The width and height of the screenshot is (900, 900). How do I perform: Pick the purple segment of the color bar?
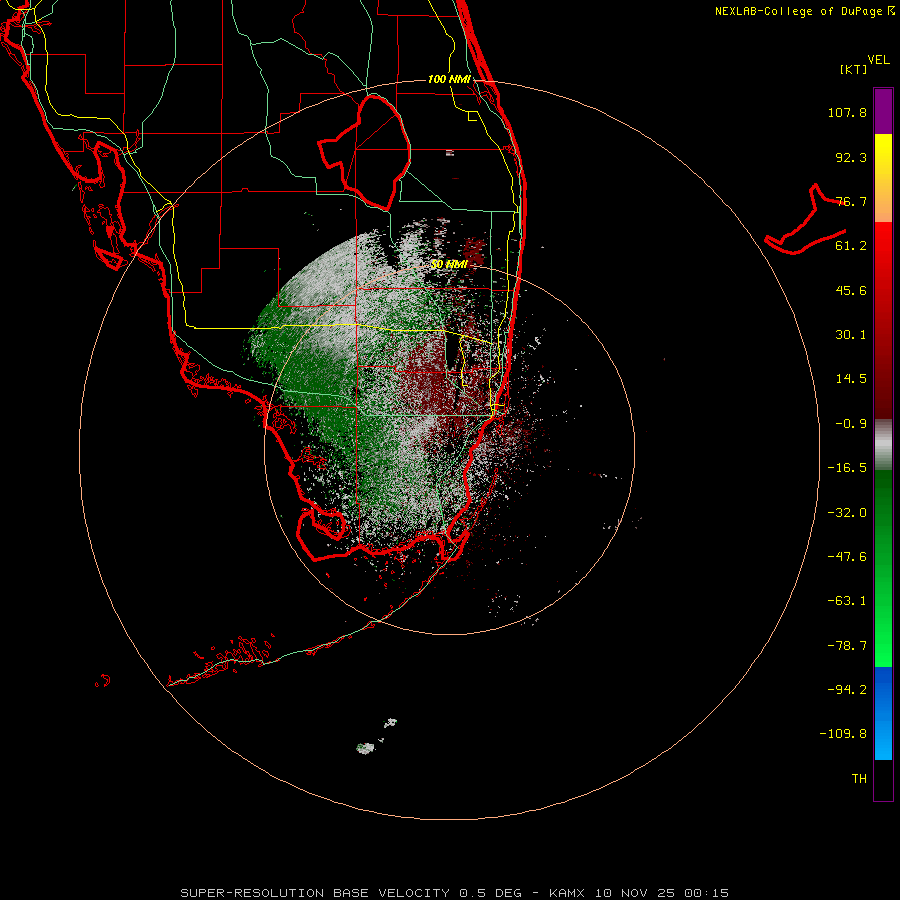(883, 111)
